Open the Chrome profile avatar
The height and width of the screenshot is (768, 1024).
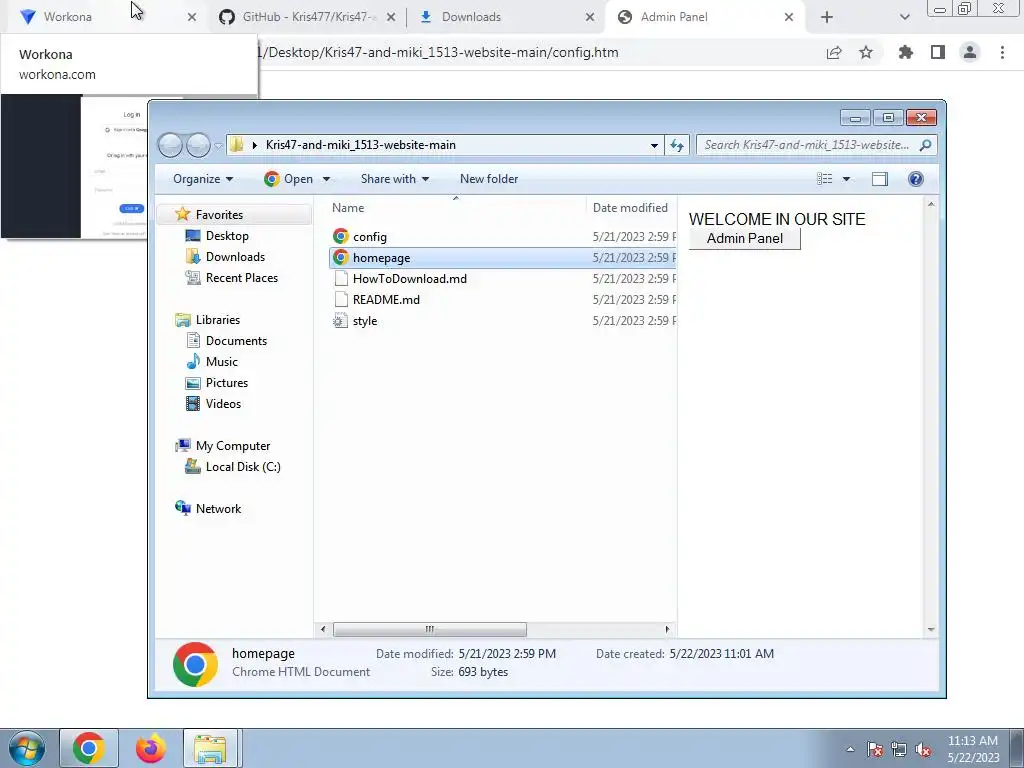pos(970,52)
